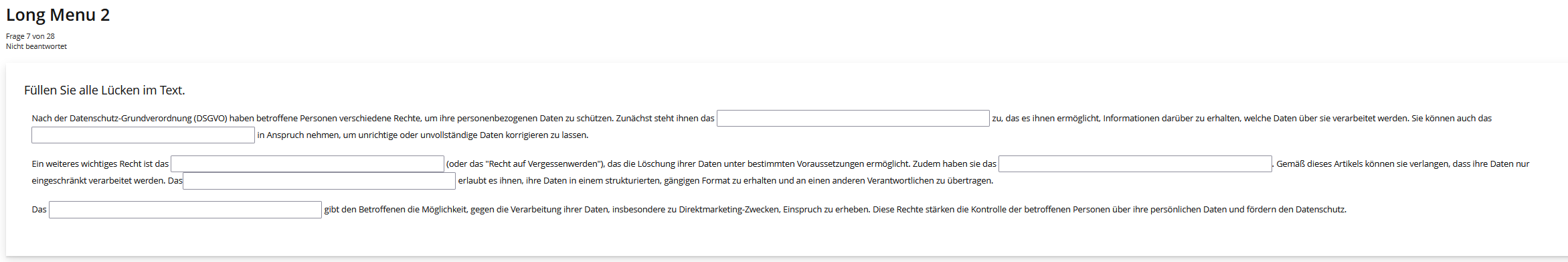Screen dimensions: 1568x262
Task: Select the blank after 'Ein weiteres wichtiges Recht ist das'
Action: tap(307, 164)
